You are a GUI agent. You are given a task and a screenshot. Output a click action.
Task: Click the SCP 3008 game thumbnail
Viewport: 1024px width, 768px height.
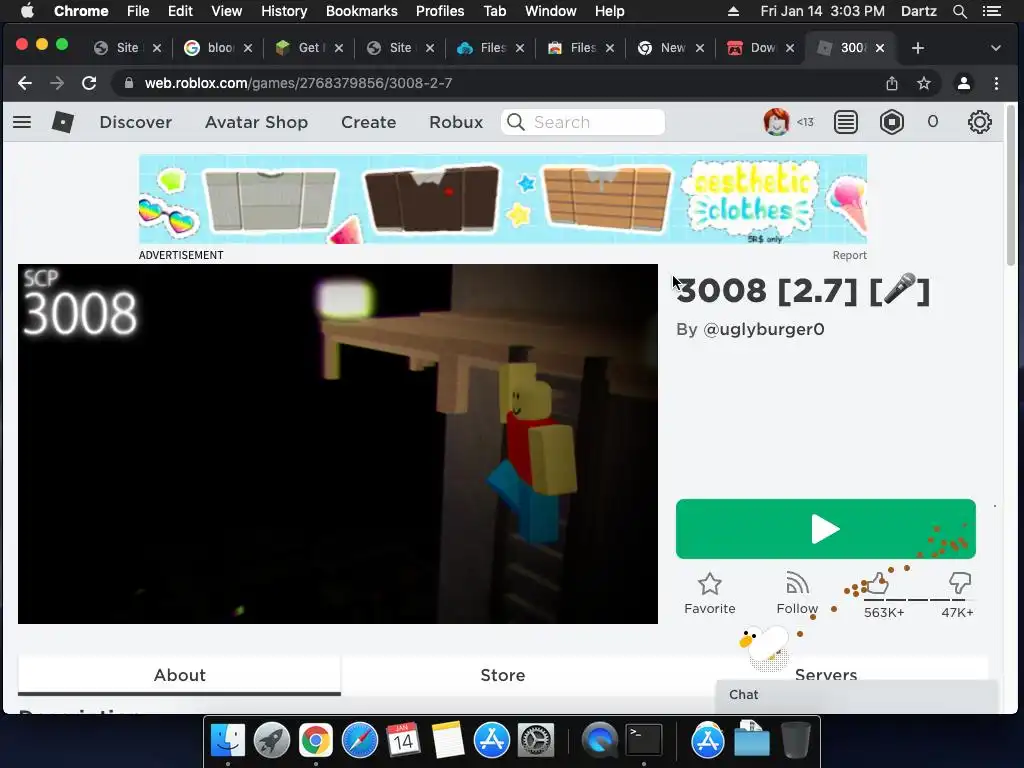click(338, 444)
